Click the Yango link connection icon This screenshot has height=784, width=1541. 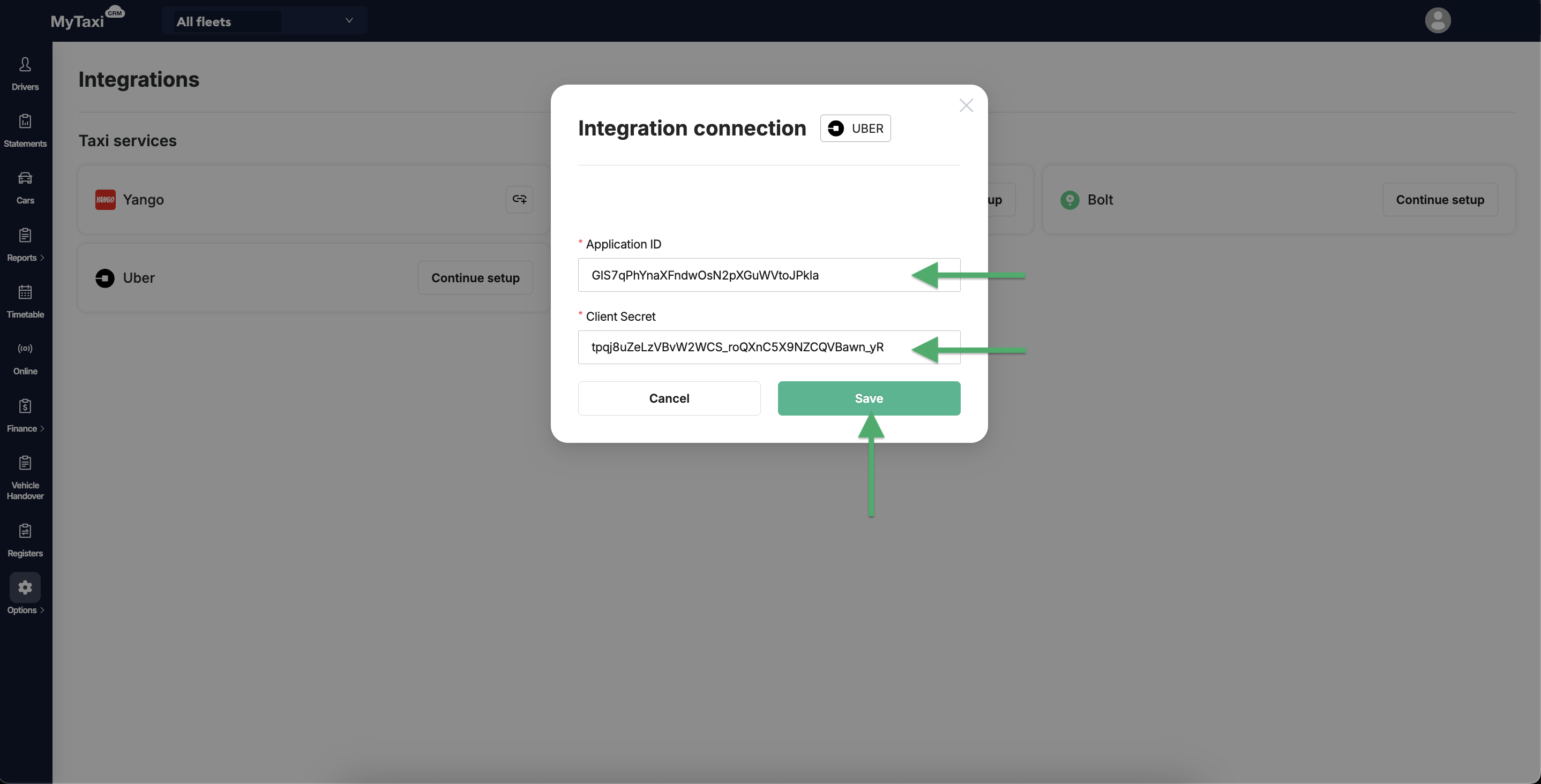(x=519, y=199)
